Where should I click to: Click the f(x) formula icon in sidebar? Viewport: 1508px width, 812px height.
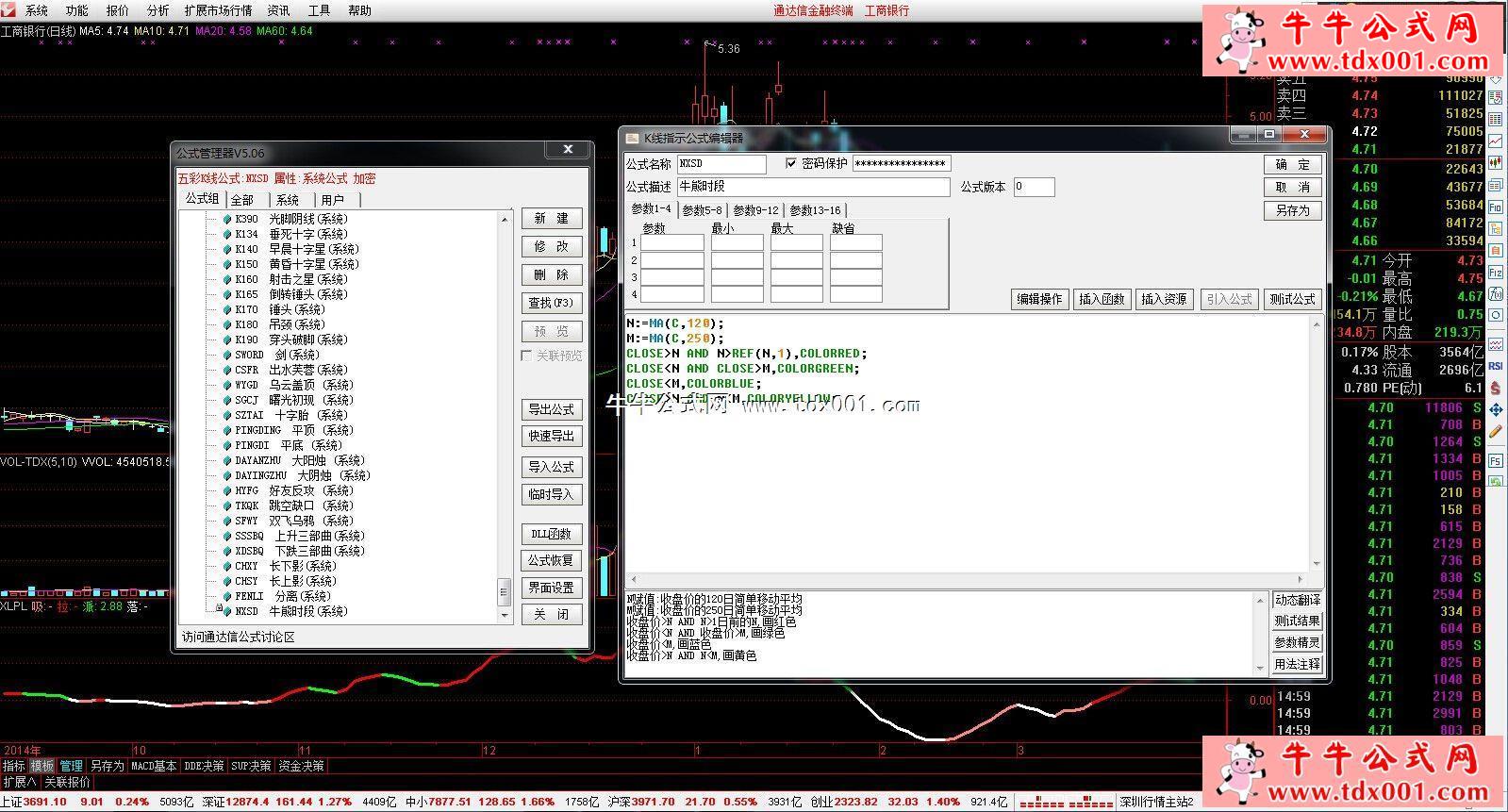tap(1496, 293)
